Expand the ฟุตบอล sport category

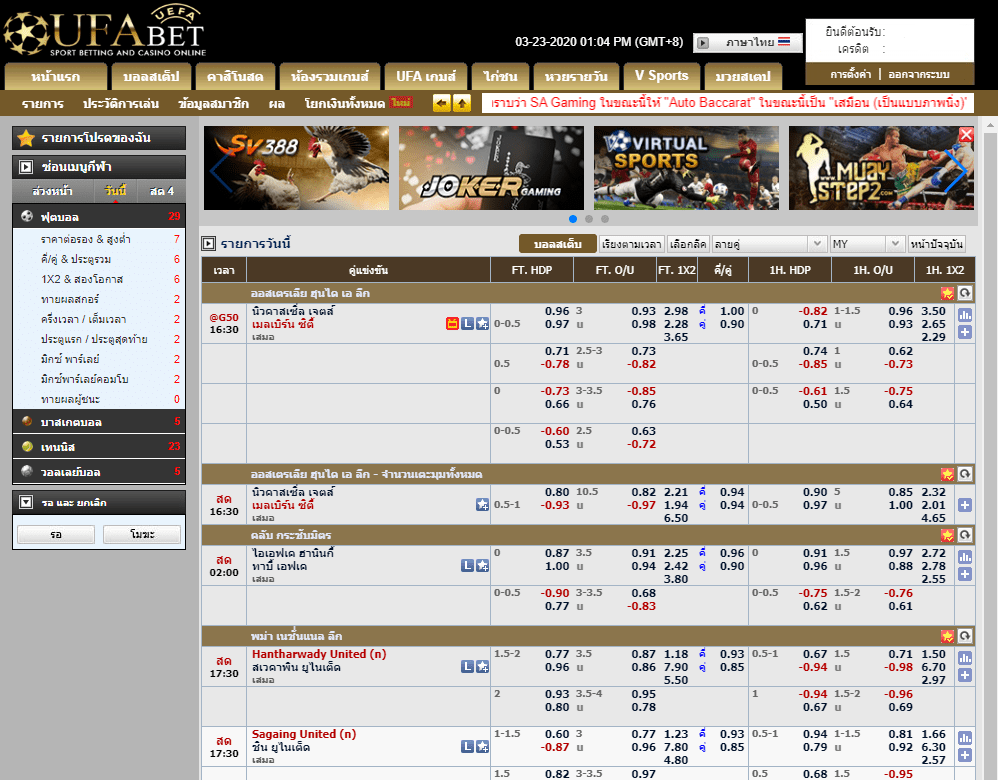point(99,216)
